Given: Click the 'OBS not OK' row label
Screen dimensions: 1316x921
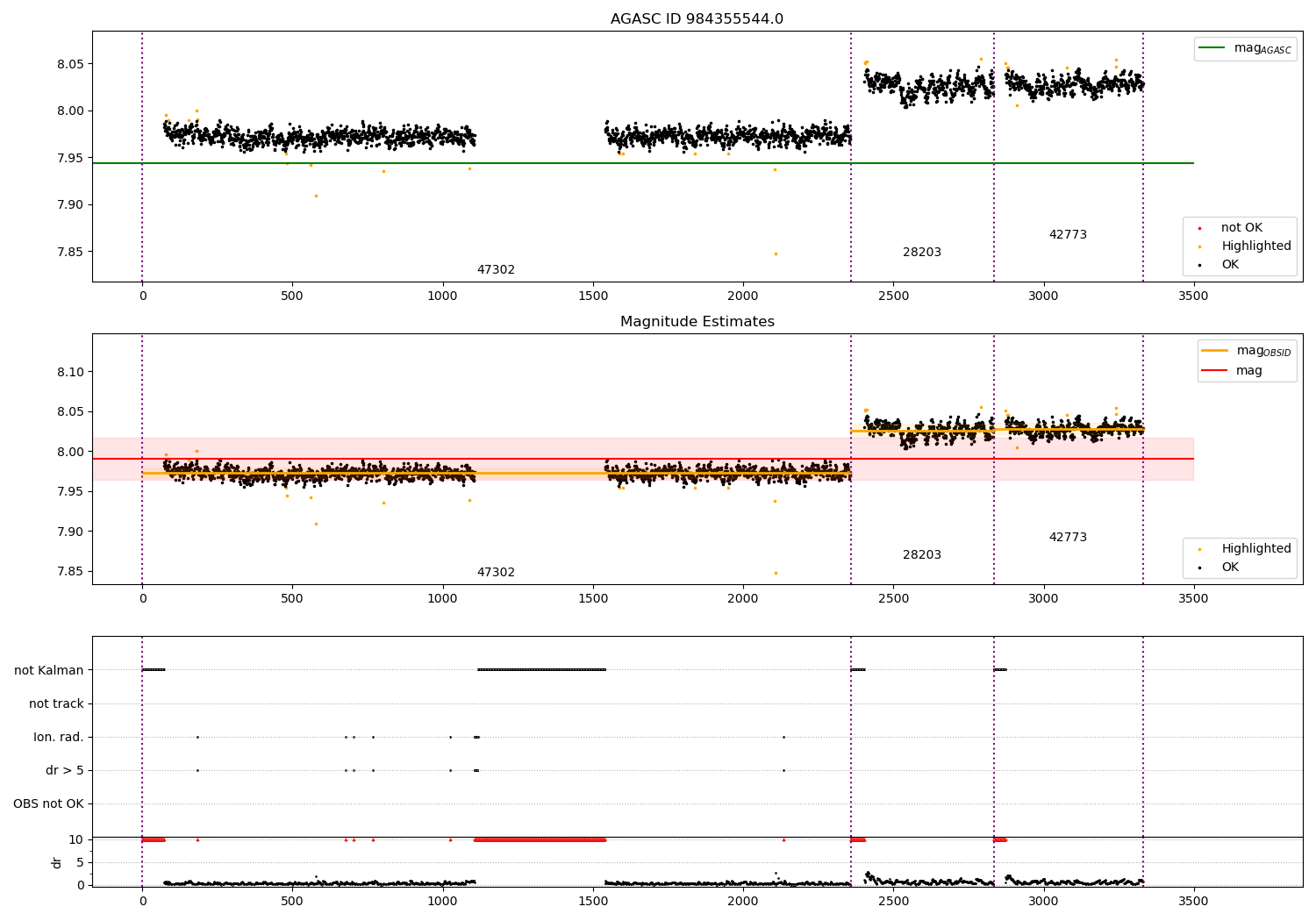Looking at the screenshot, I should (x=49, y=803).
